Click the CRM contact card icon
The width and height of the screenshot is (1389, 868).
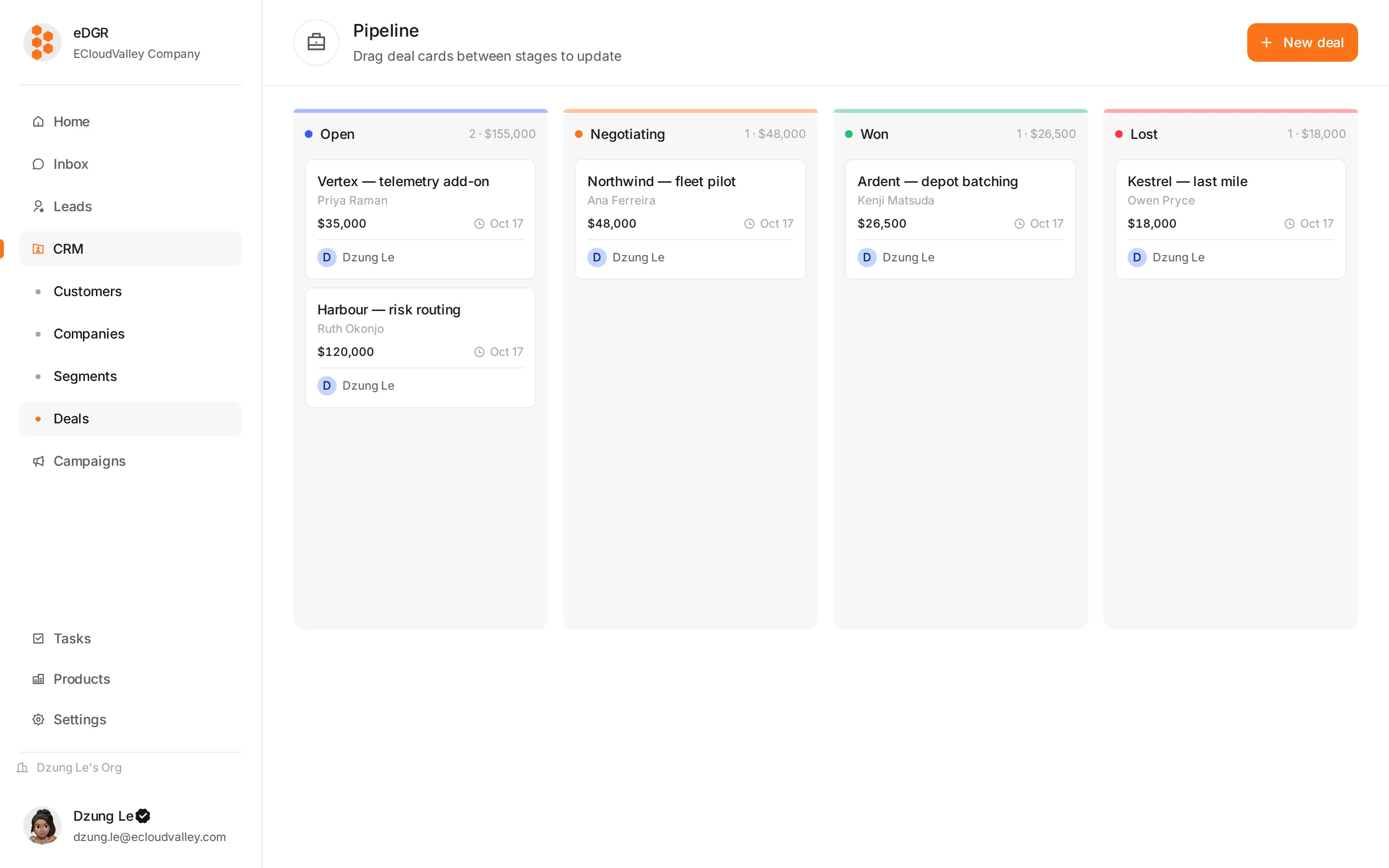tap(39, 249)
